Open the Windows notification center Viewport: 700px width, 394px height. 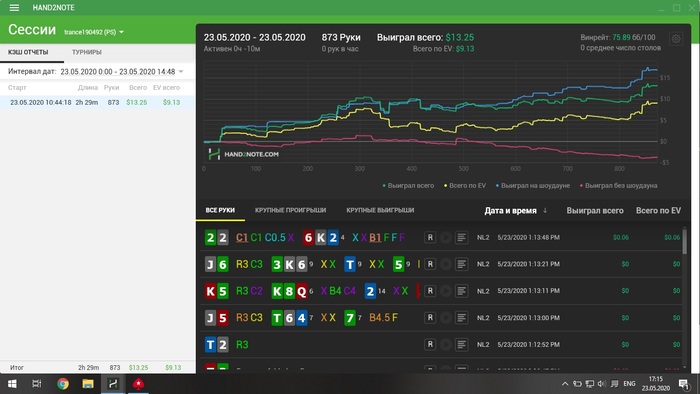684,384
